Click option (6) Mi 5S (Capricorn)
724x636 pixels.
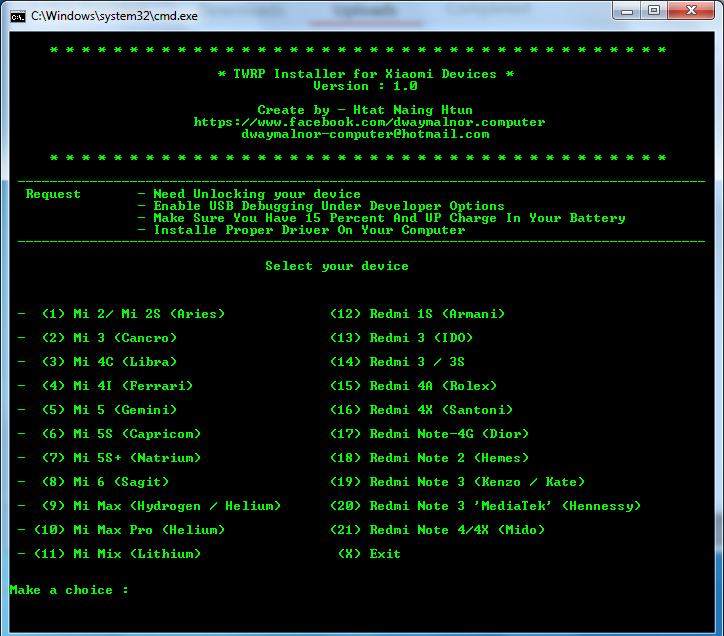[121, 434]
